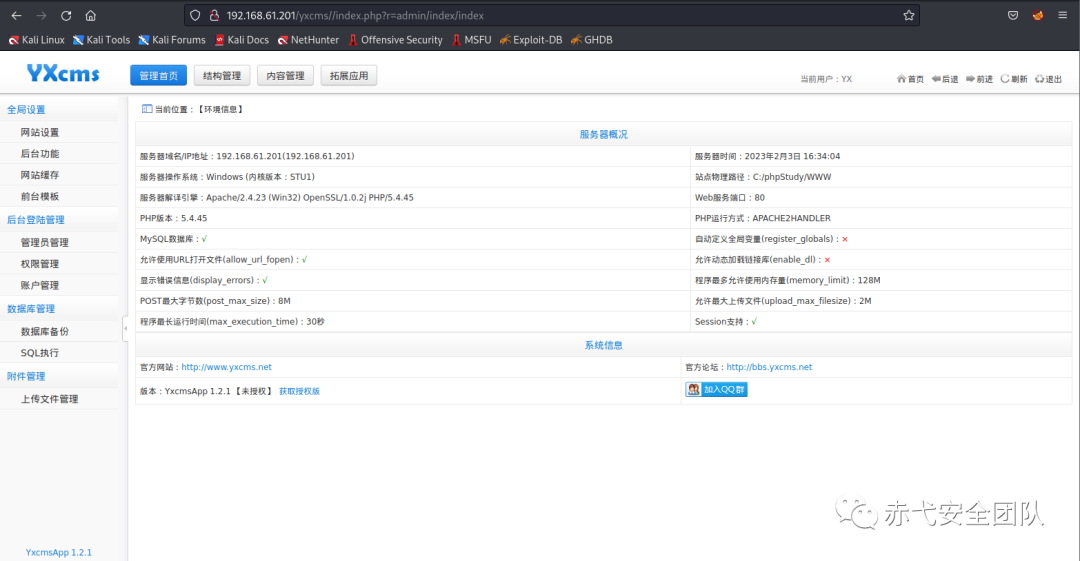Go back with browser back arrow

pyautogui.click(x=17, y=15)
